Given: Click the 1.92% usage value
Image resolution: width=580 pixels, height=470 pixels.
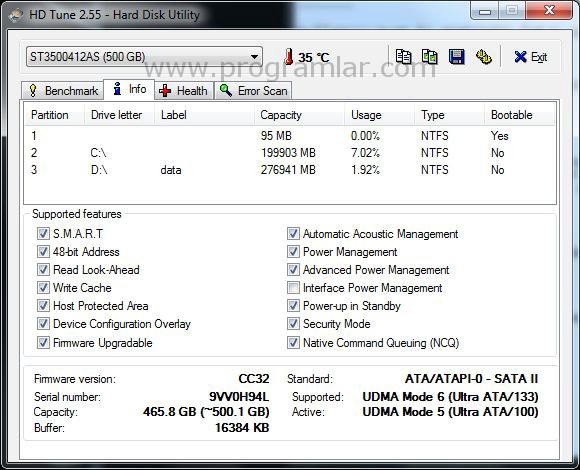Looking at the screenshot, I should pos(365,170).
